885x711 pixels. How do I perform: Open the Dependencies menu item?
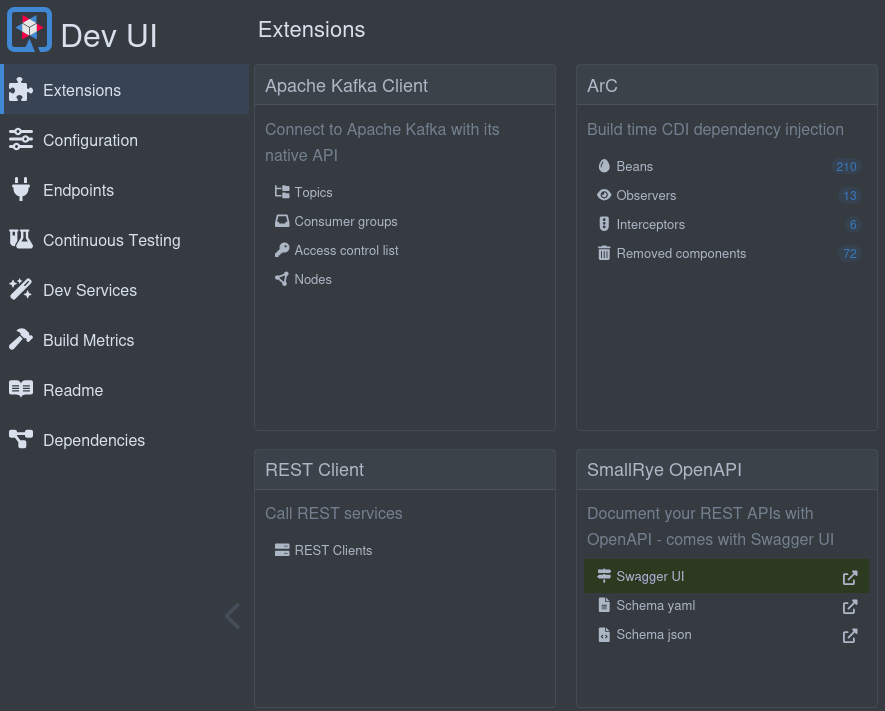point(93,440)
